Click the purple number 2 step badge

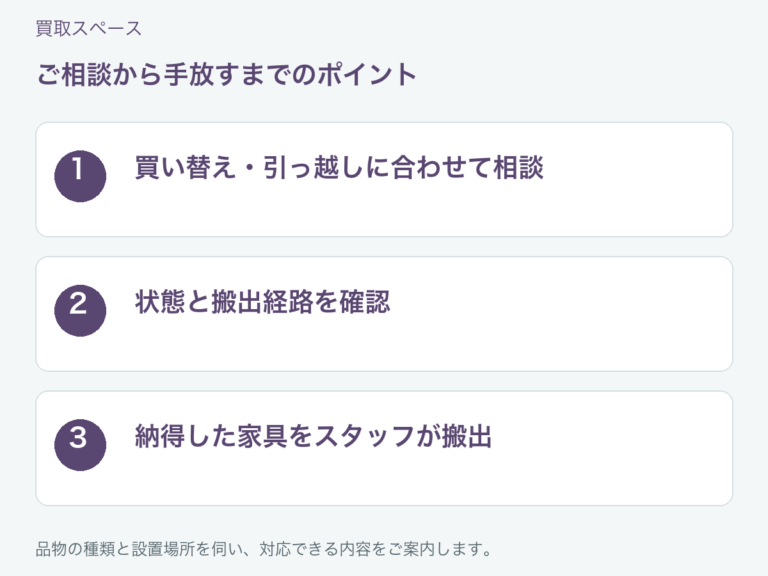[x=80, y=311]
